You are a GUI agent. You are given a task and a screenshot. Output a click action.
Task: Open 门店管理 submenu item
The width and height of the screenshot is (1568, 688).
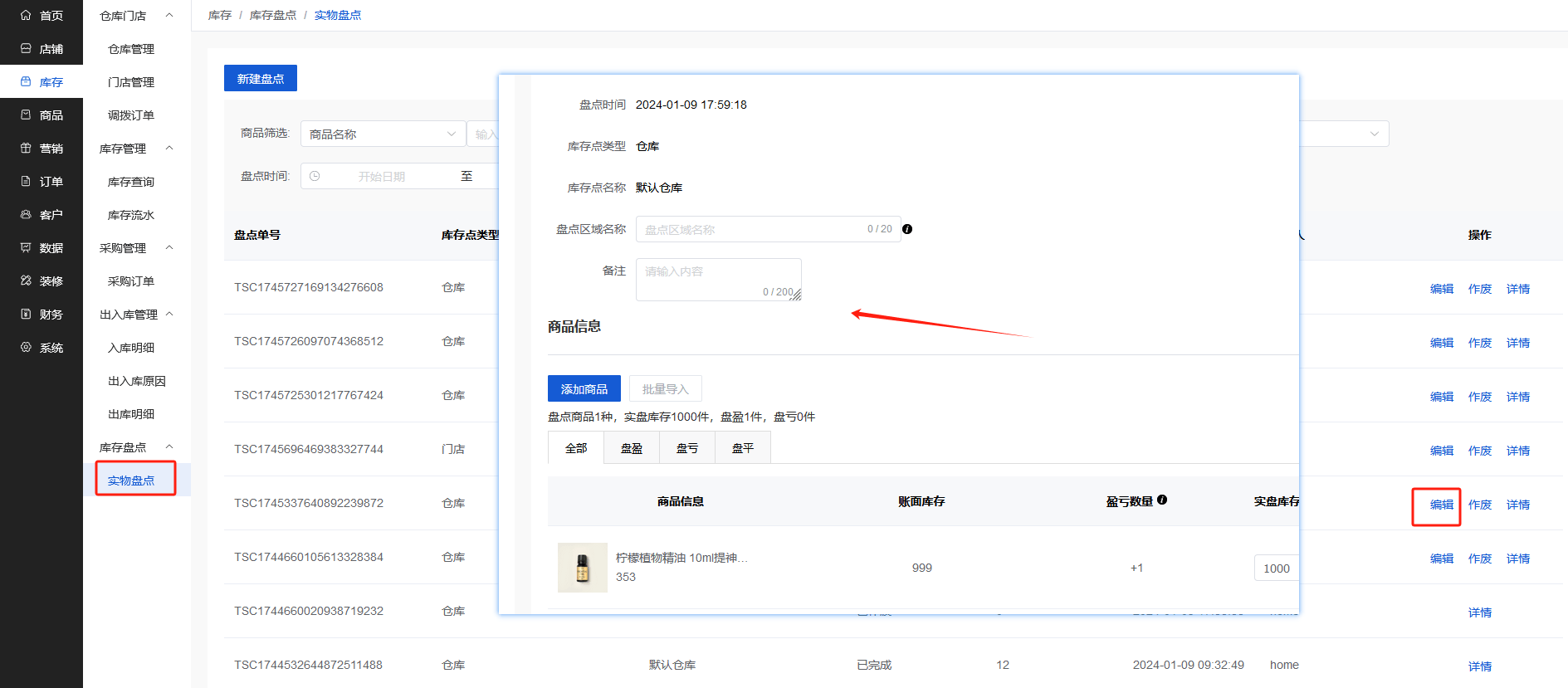point(131,82)
